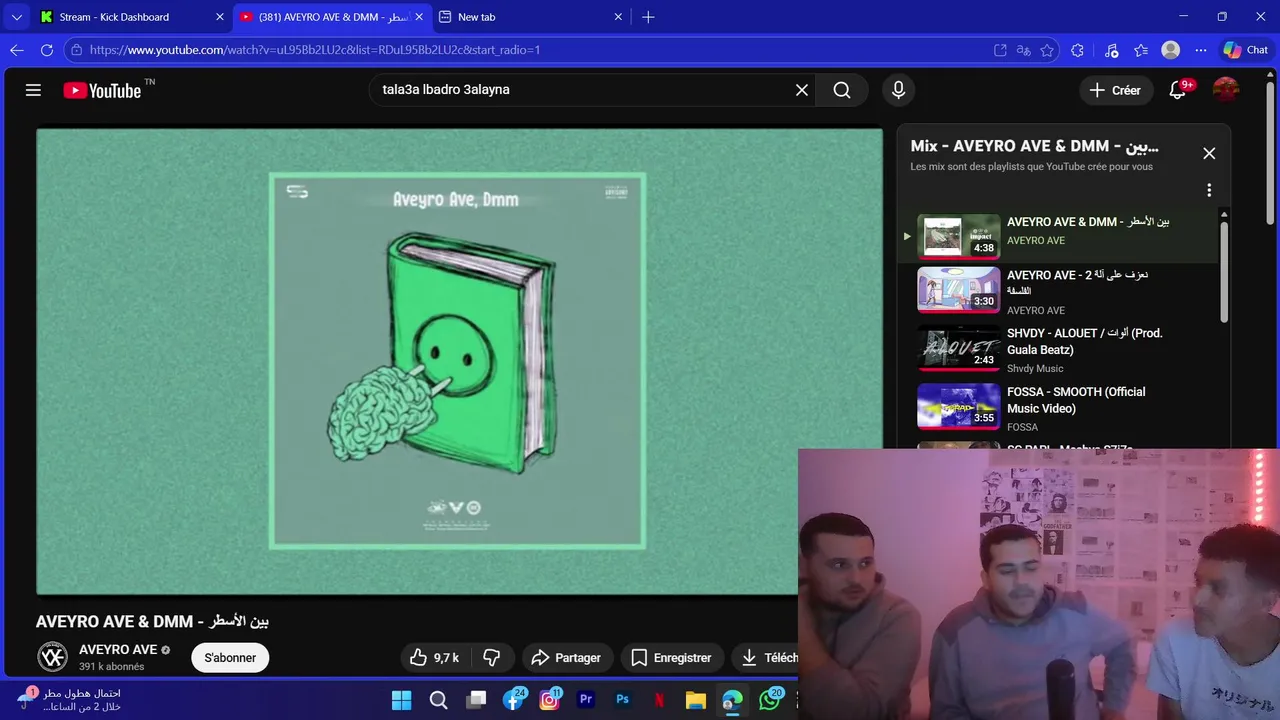The image size is (1280, 720).
Task: Open Instagram from the taskbar
Action: (x=549, y=700)
